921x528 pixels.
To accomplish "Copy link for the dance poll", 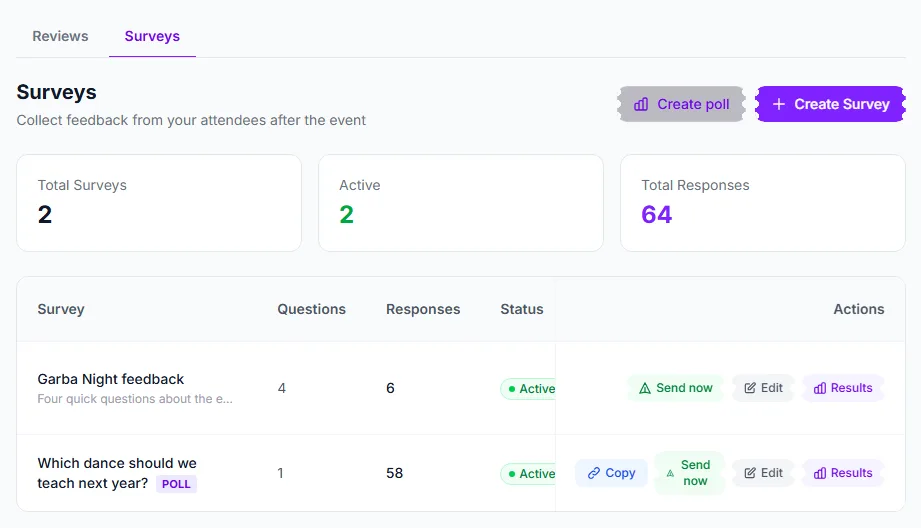I will click(x=611, y=473).
